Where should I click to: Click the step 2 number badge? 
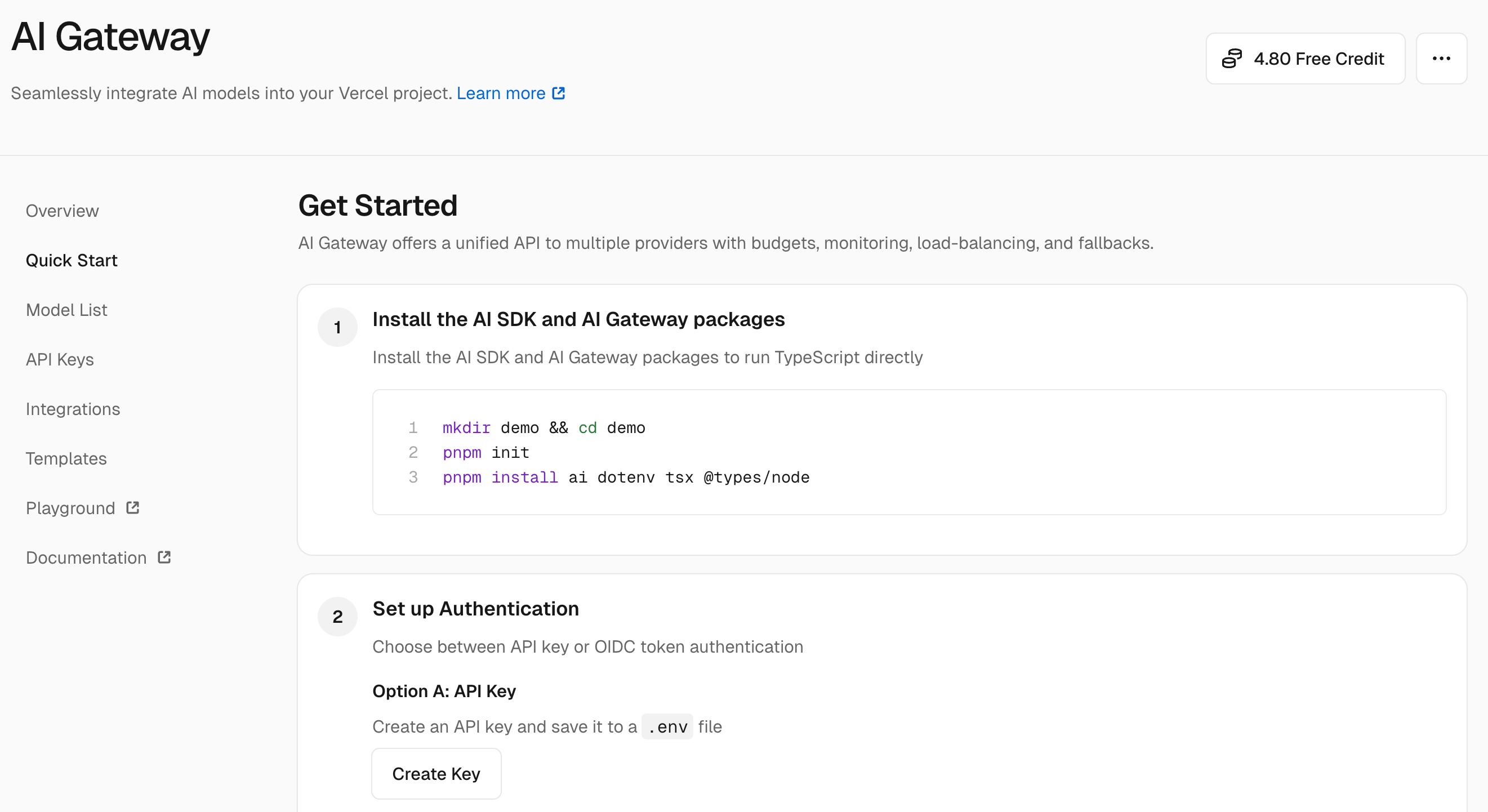(337, 617)
